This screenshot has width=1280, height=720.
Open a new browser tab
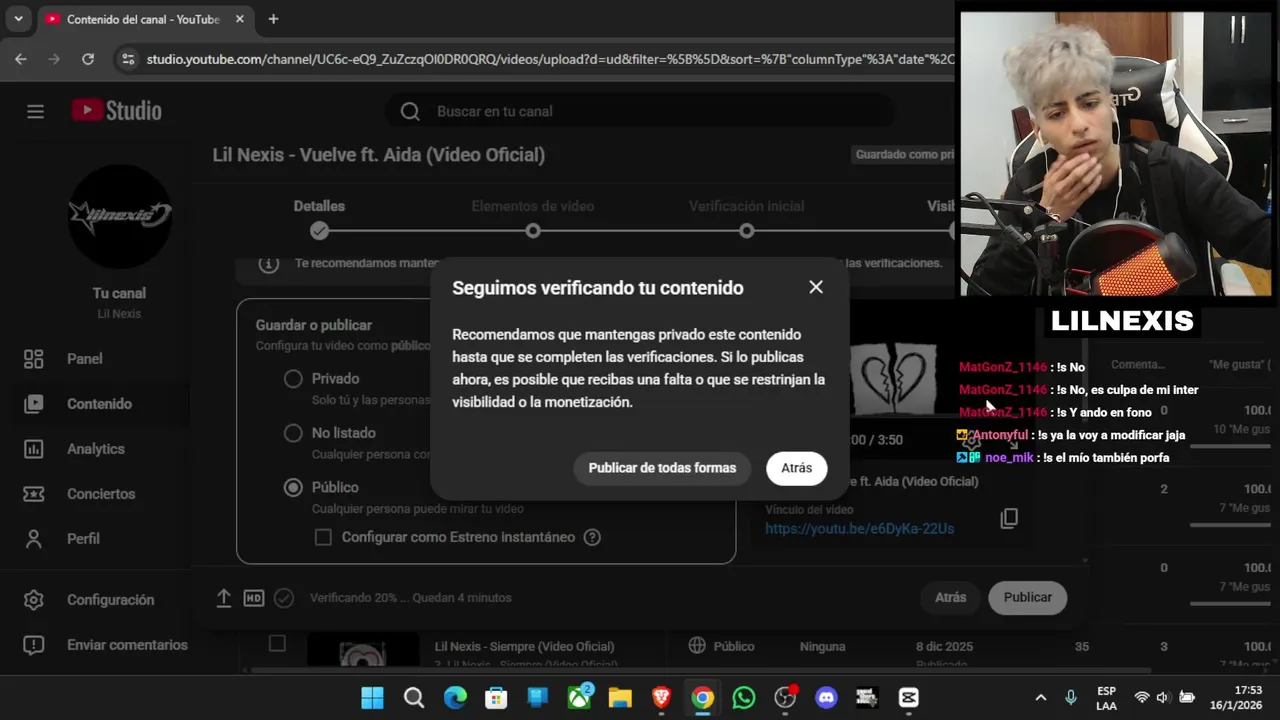coord(273,19)
